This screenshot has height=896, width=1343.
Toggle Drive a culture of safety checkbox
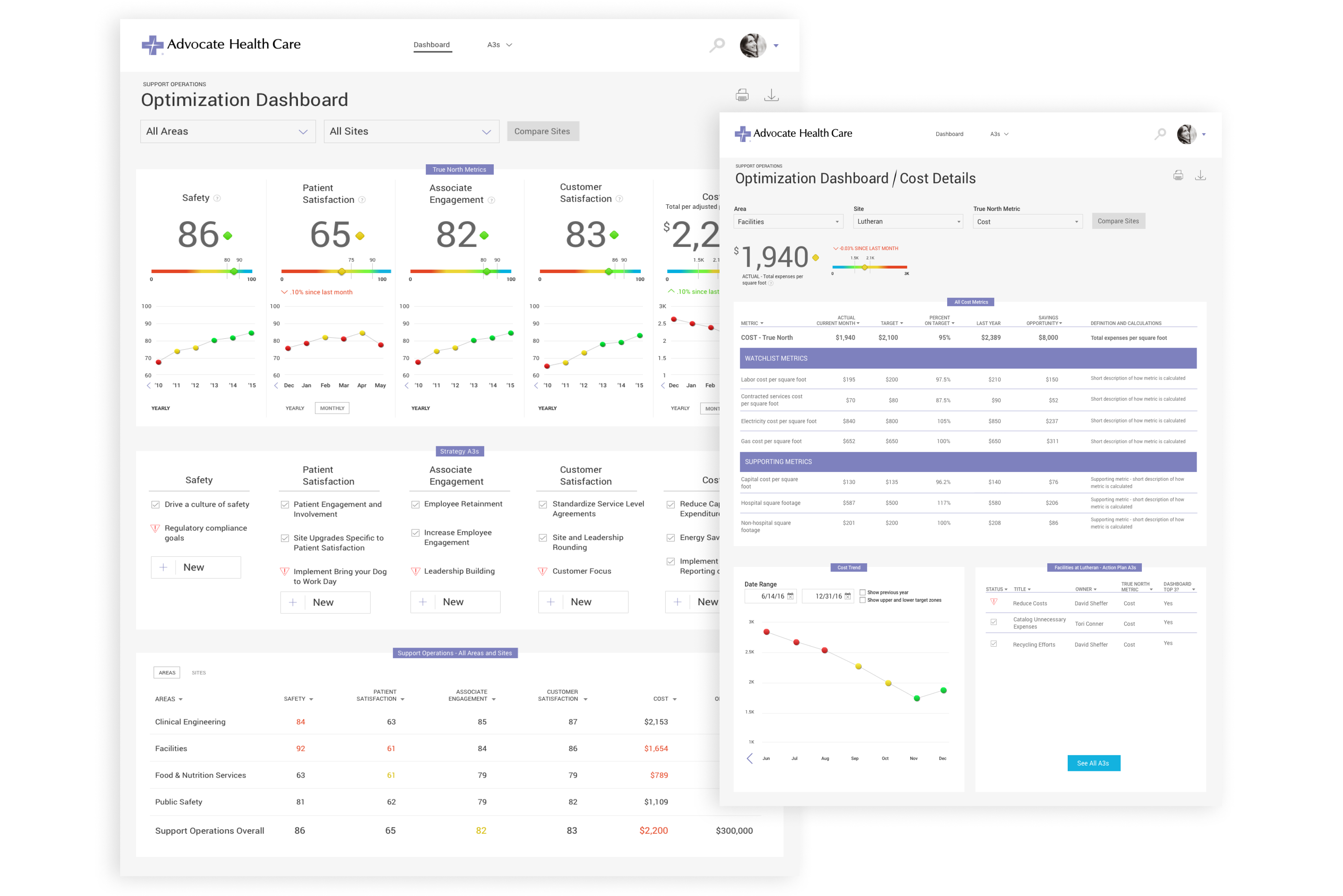156,505
